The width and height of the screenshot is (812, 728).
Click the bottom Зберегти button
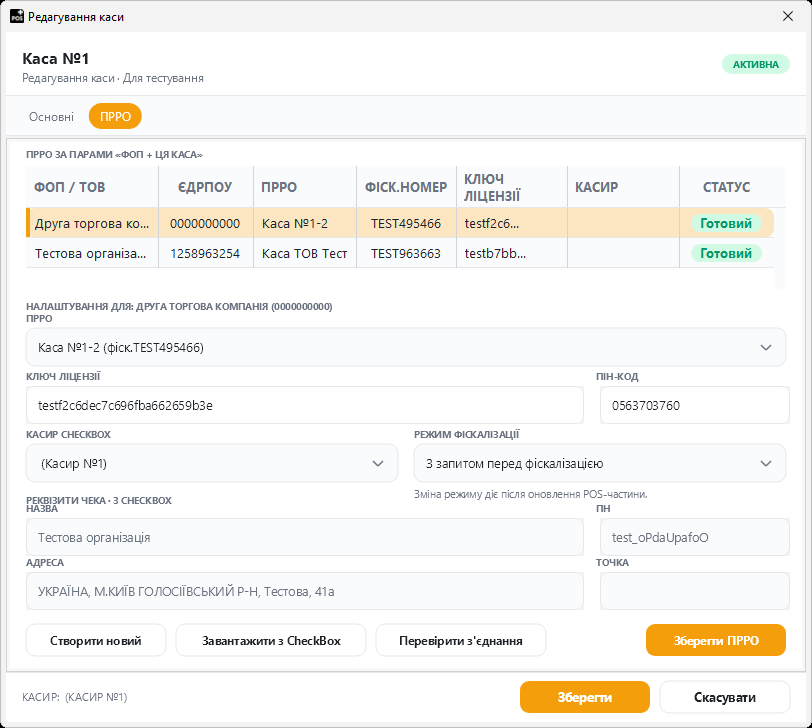(585, 697)
